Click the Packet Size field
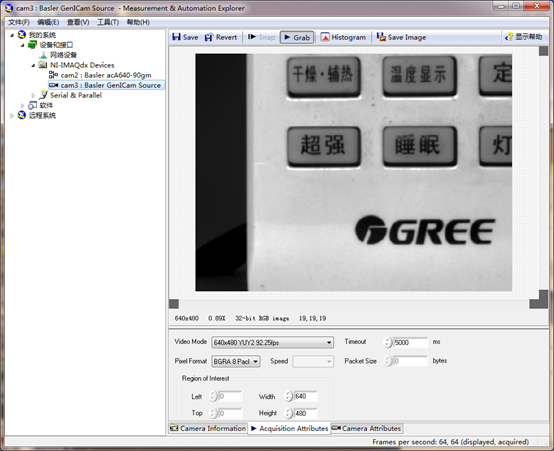554x451 pixels. [410, 361]
